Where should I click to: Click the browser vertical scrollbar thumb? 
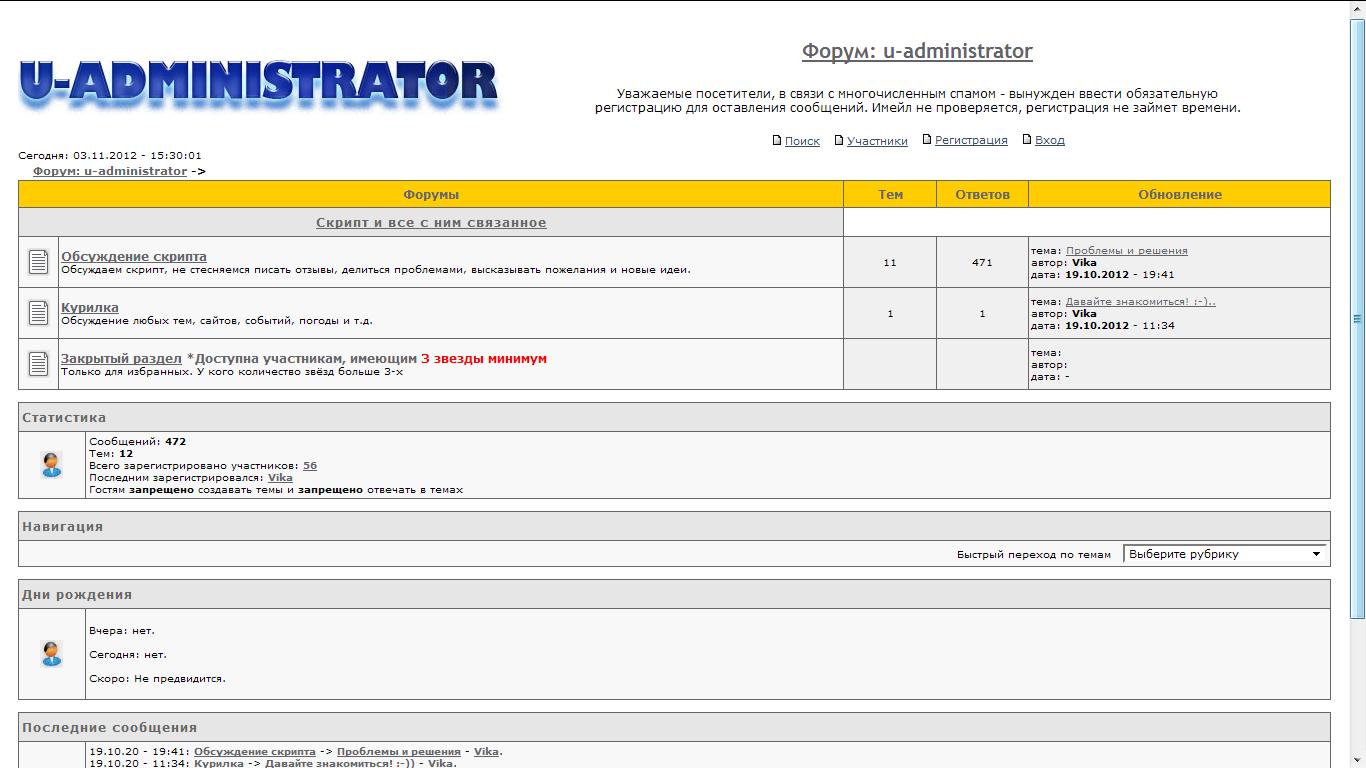pos(1357,319)
